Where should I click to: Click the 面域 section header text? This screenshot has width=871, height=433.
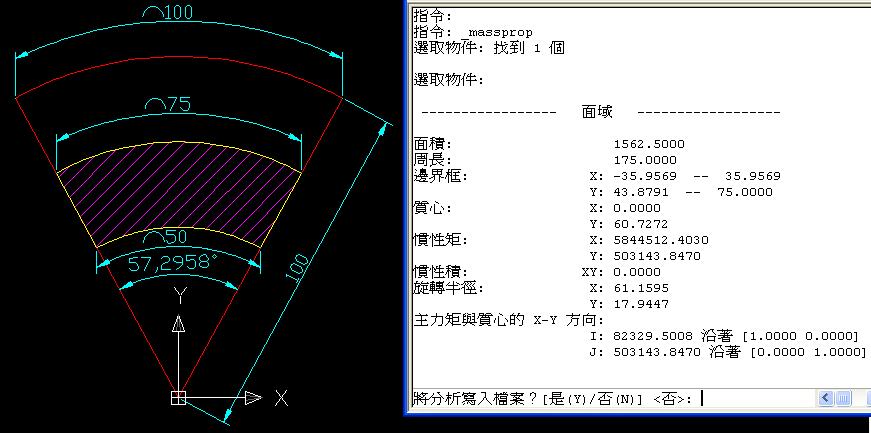point(597,112)
